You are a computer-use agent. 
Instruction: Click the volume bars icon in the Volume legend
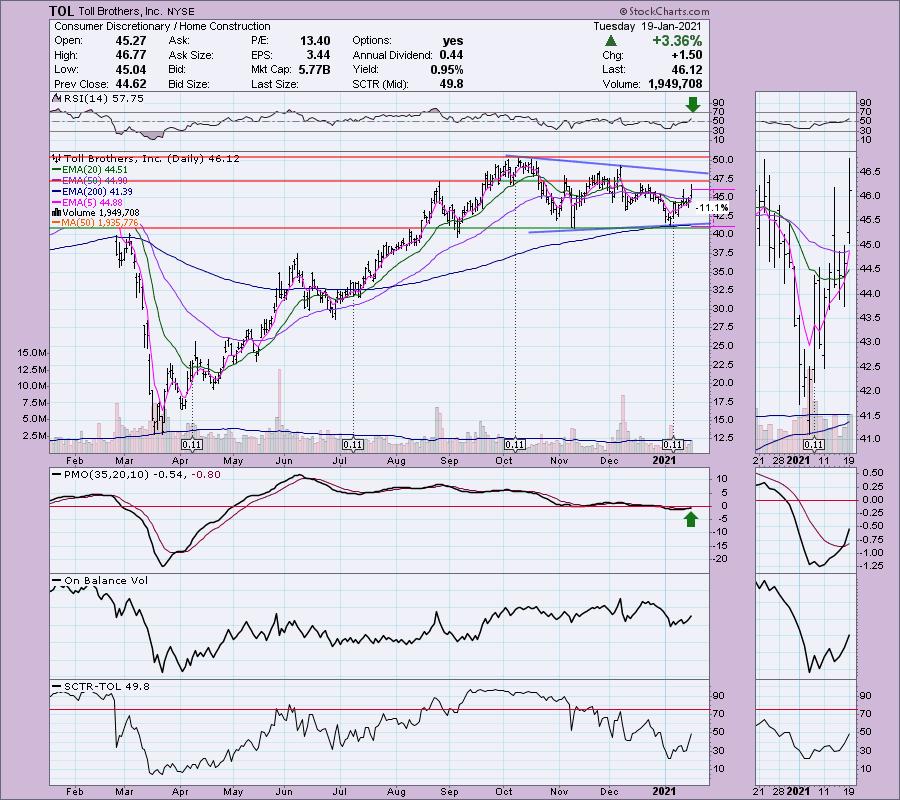(56, 212)
